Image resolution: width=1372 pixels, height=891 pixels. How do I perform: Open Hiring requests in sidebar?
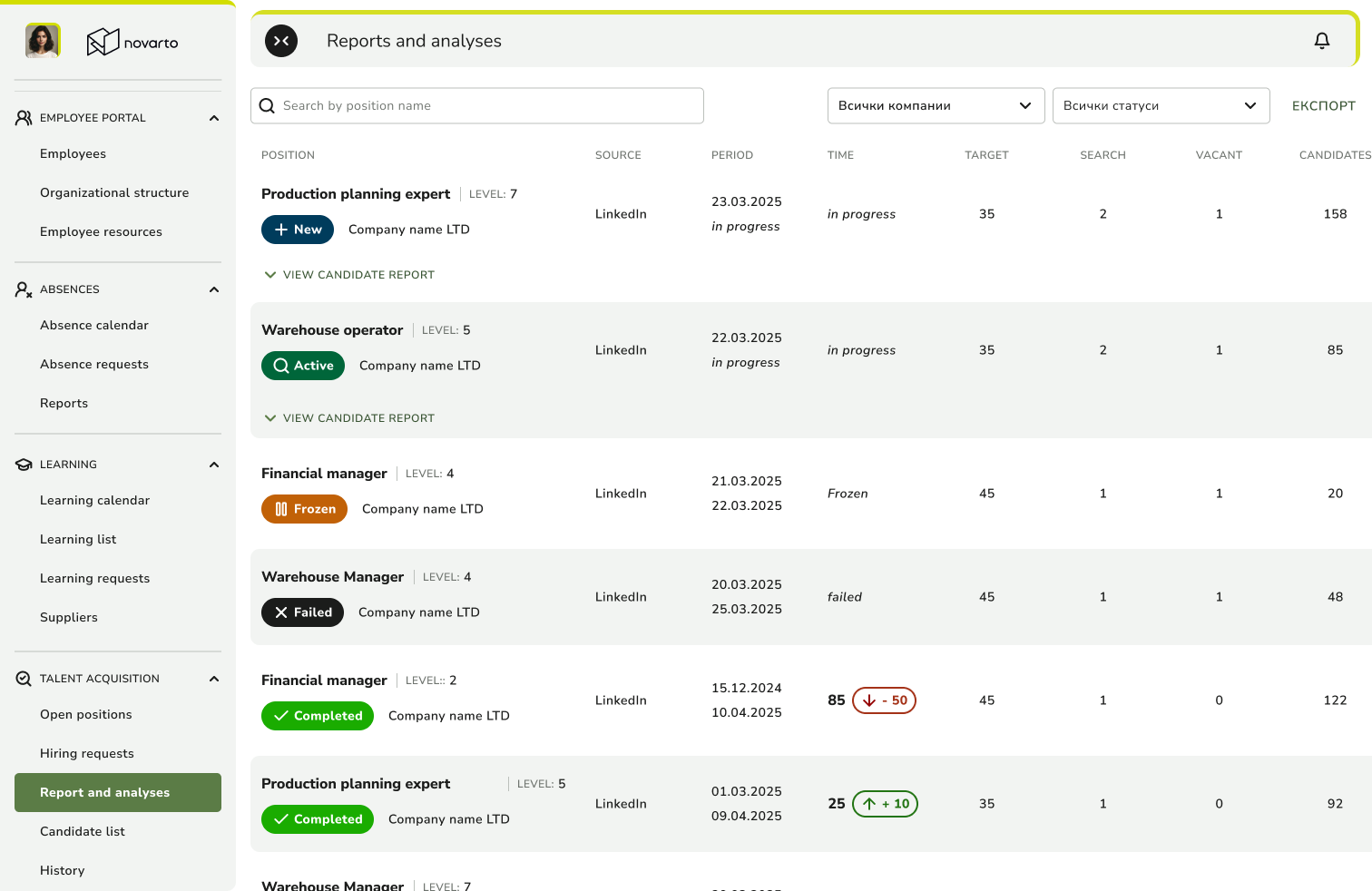pos(87,754)
